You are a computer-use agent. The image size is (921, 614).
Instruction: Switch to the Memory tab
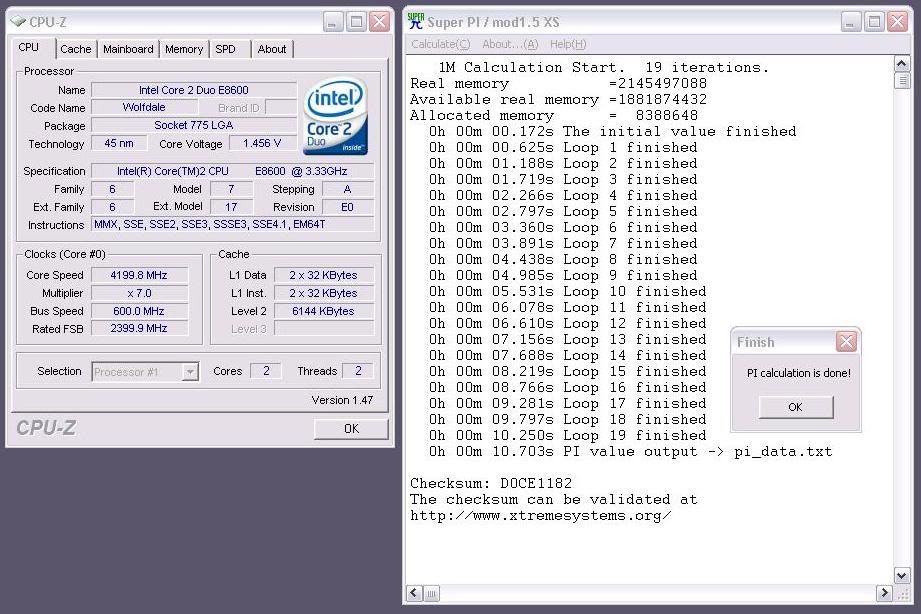[x=184, y=49]
